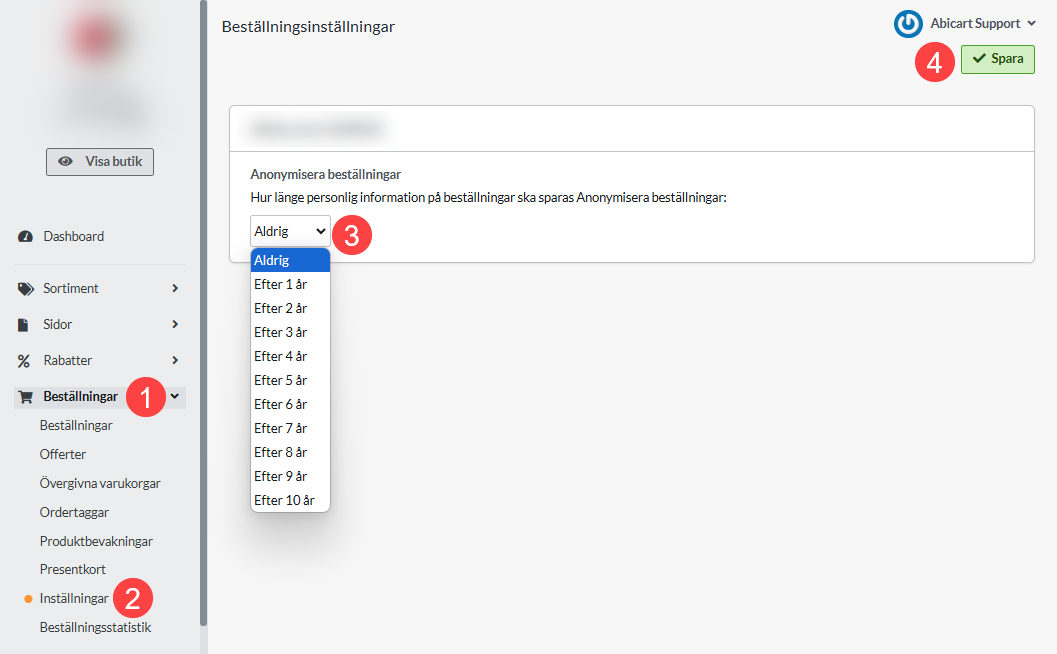The image size is (1057, 654).
Task: Click the Rabatter percent icon
Action: point(24,361)
